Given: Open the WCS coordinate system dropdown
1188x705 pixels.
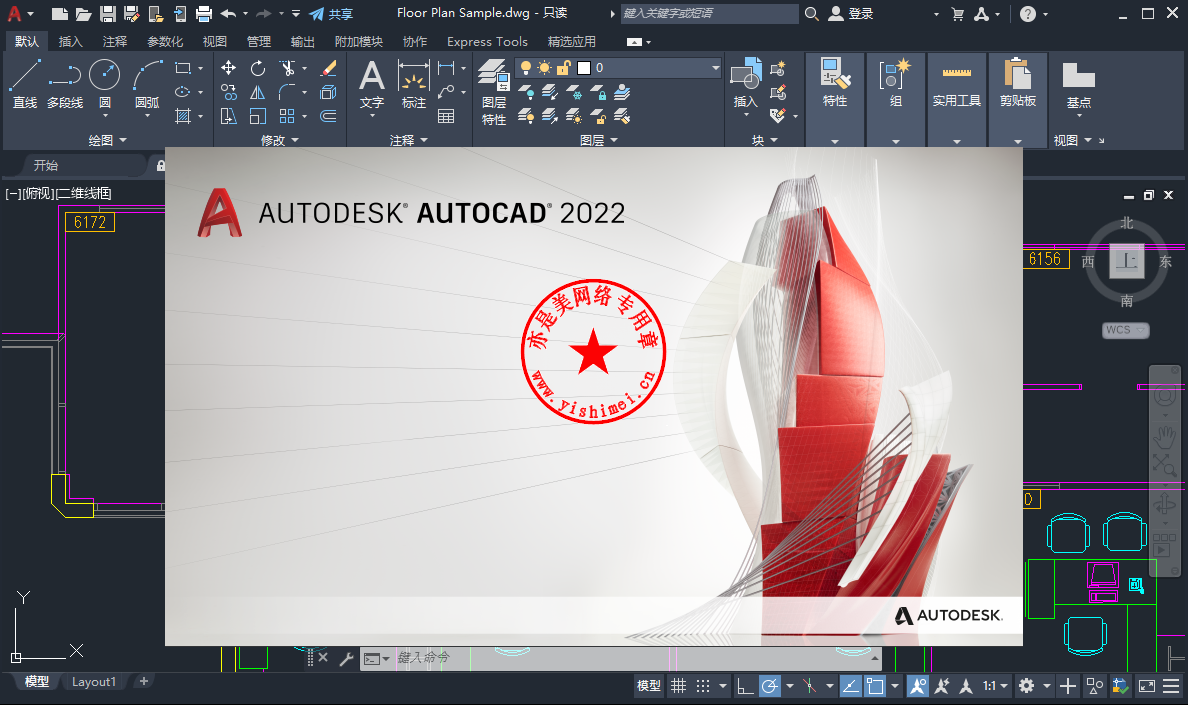Looking at the screenshot, I should [1125, 330].
